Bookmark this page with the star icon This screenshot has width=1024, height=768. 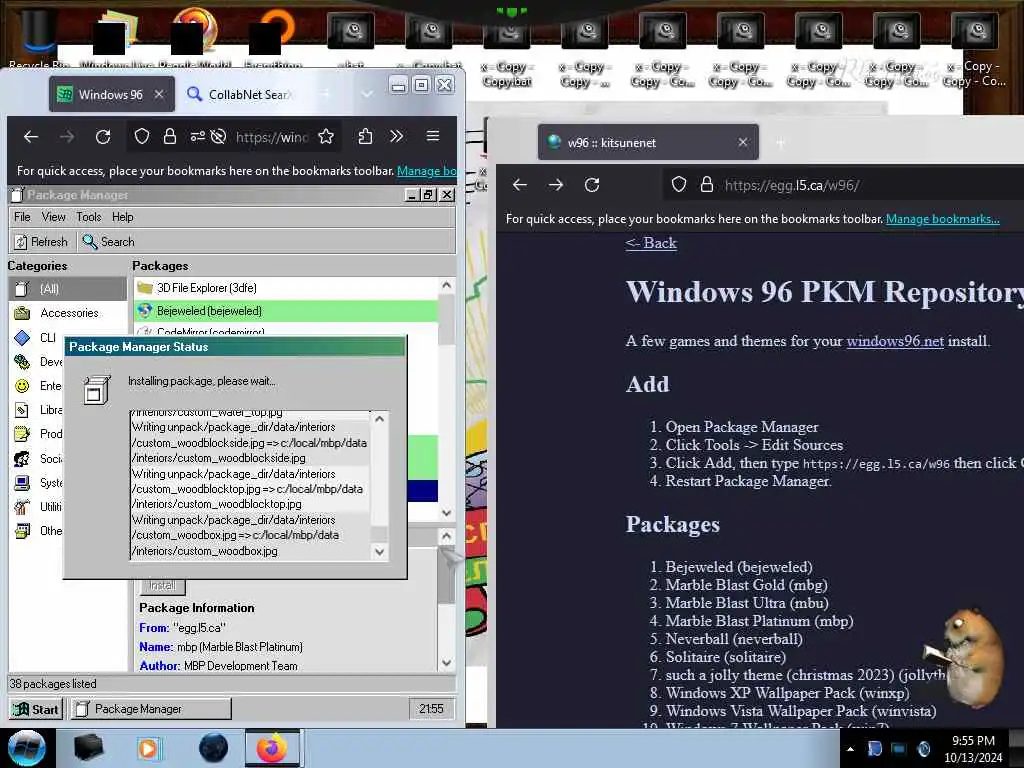(326, 136)
